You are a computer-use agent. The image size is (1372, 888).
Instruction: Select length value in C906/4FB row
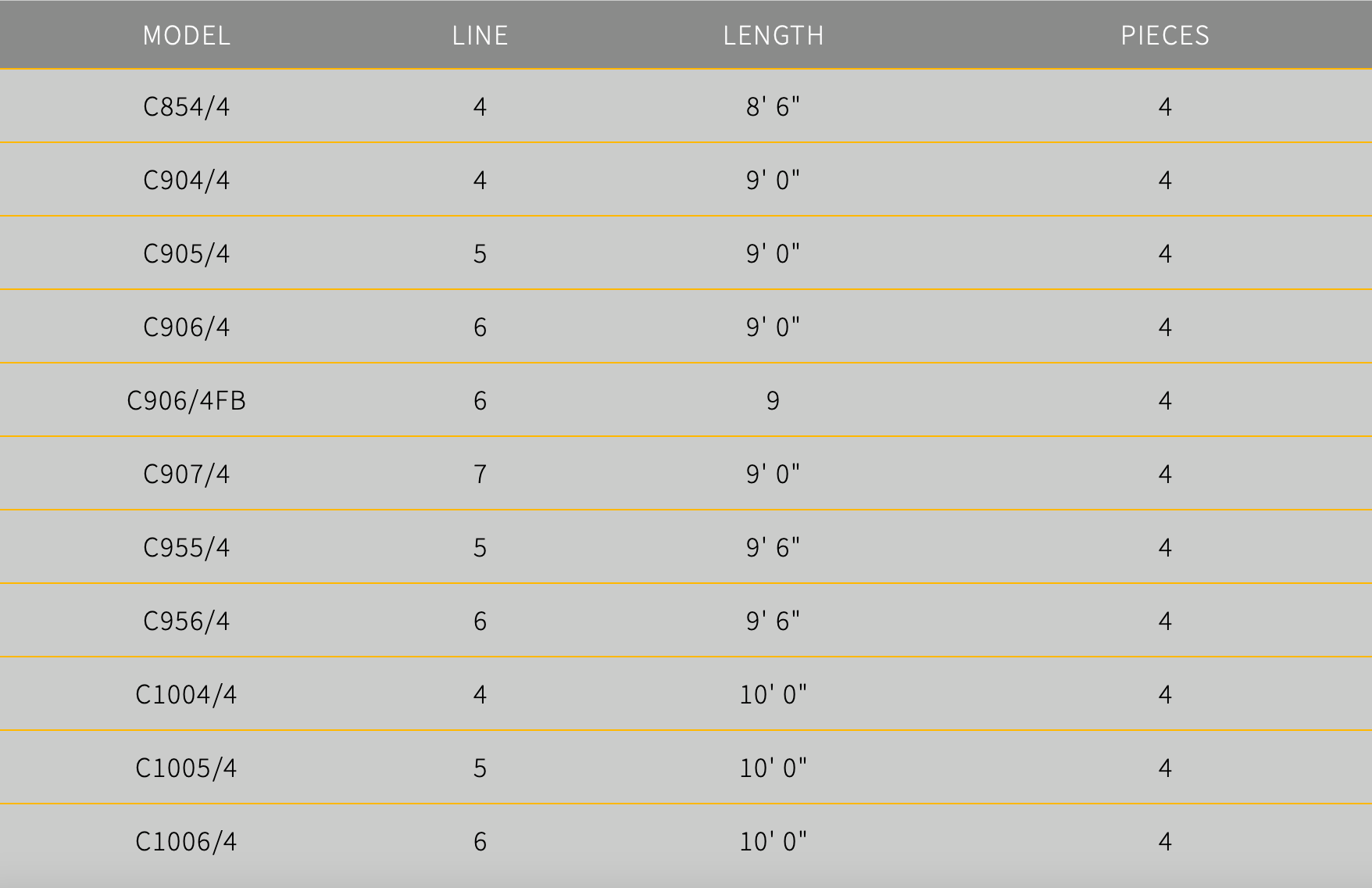coord(773,400)
